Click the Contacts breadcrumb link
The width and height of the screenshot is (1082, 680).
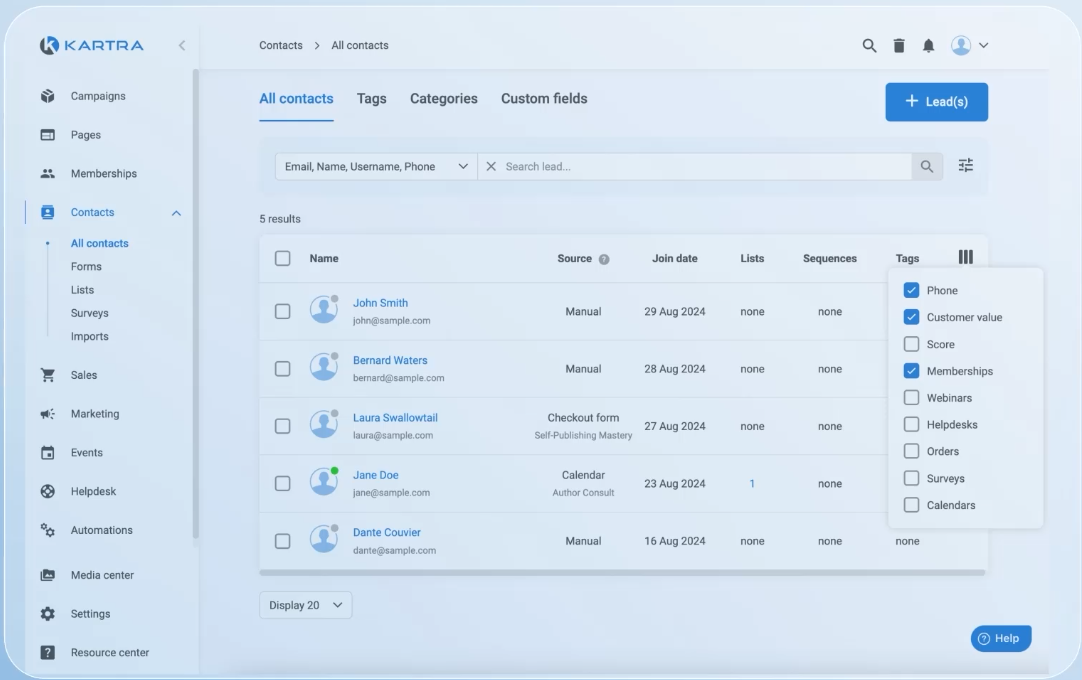tap(281, 46)
